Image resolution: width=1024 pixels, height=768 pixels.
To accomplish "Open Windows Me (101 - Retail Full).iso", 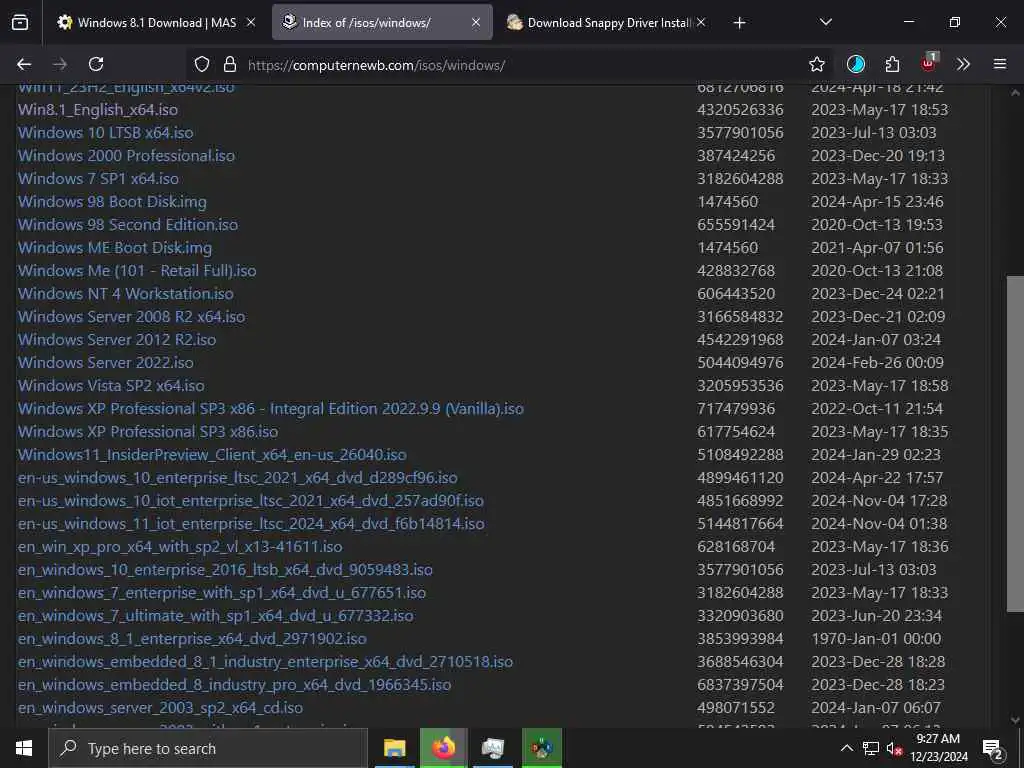I will tap(137, 270).
